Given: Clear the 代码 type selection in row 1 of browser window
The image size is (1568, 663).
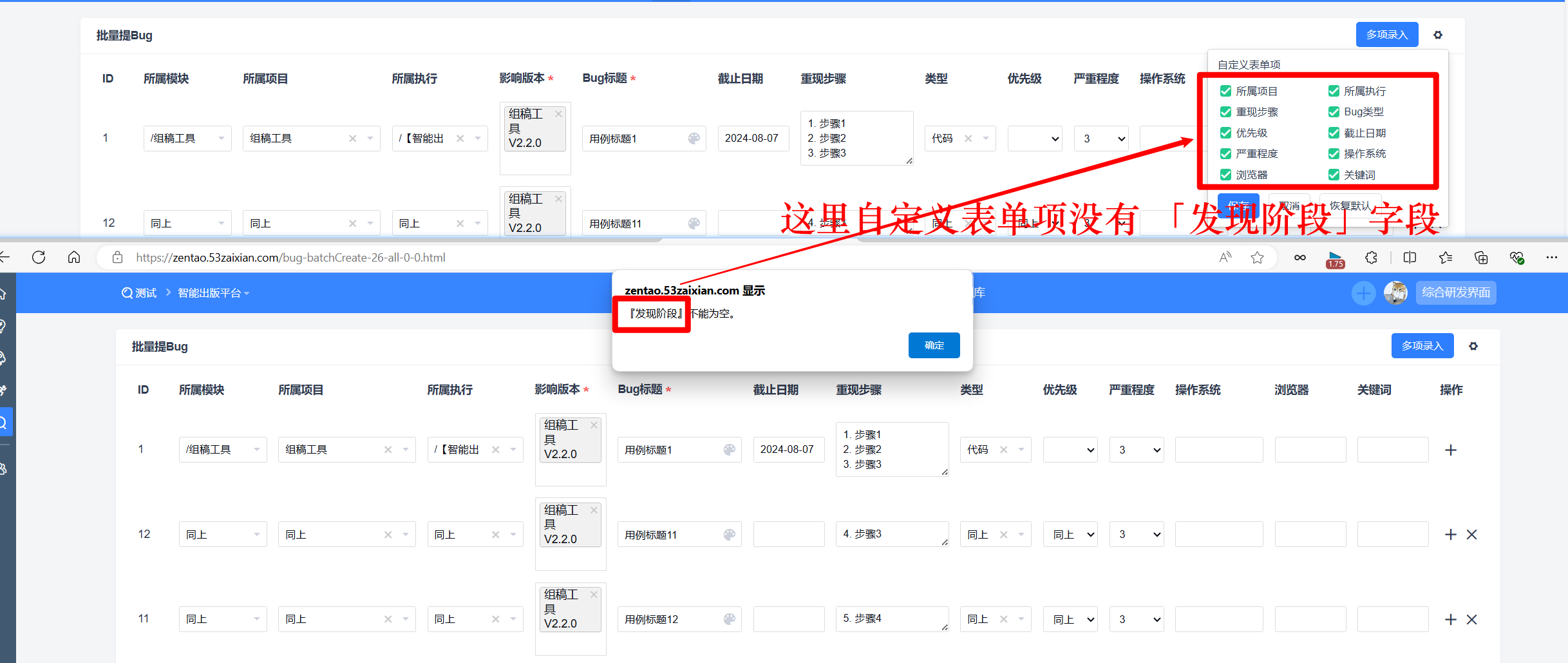Looking at the screenshot, I should point(1003,450).
